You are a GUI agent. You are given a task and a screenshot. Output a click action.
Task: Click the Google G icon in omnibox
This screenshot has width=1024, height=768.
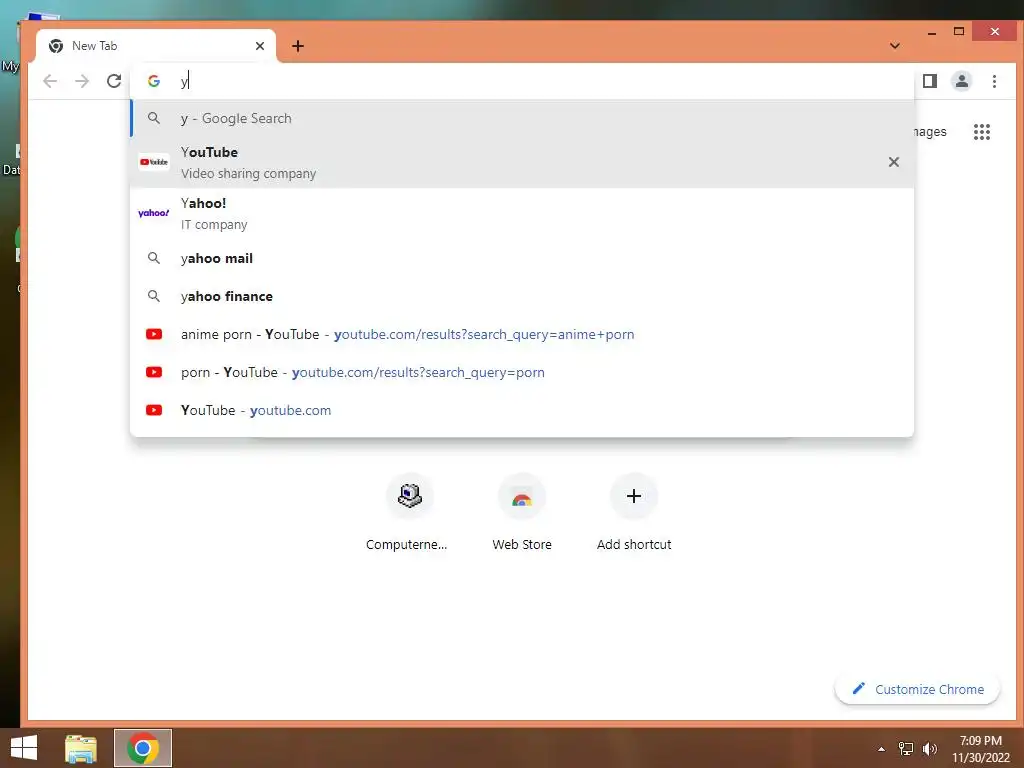pos(154,81)
